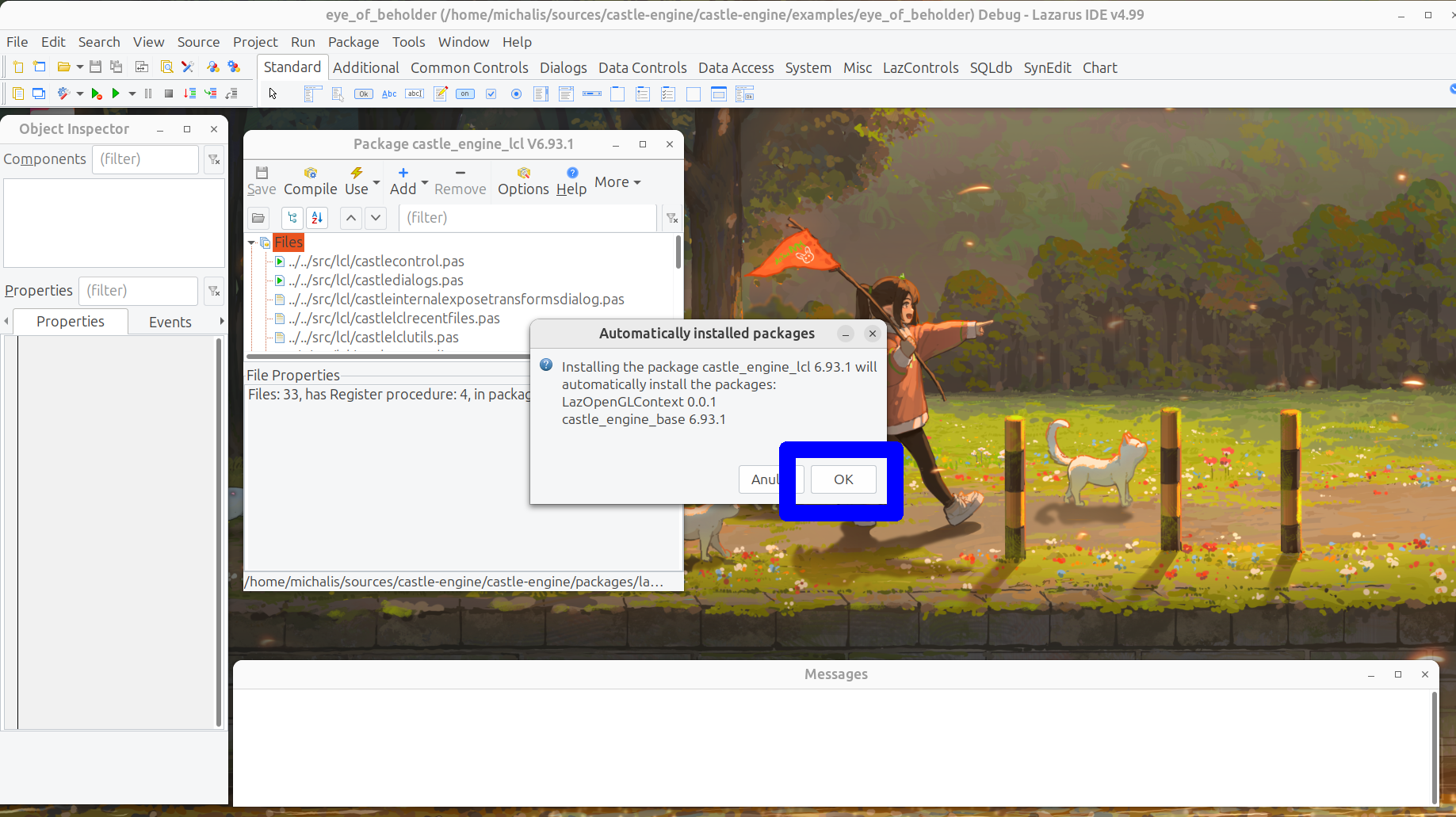Clear the Components filter funnel icon
The height and width of the screenshot is (817, 1456).
[x=214, y=159]
